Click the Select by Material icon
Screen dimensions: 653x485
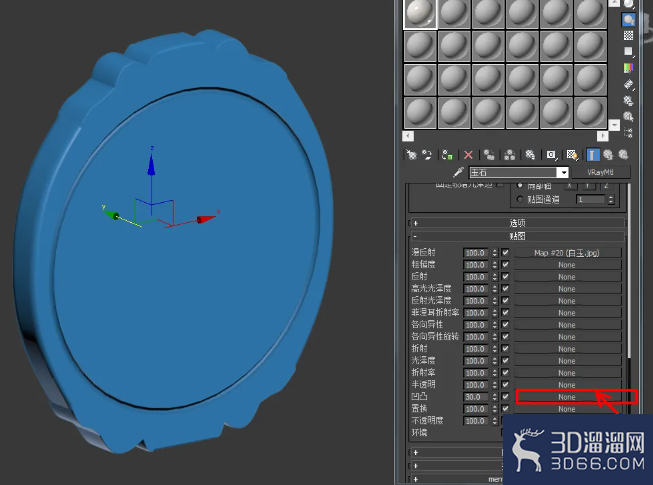(x=628, y=117)
